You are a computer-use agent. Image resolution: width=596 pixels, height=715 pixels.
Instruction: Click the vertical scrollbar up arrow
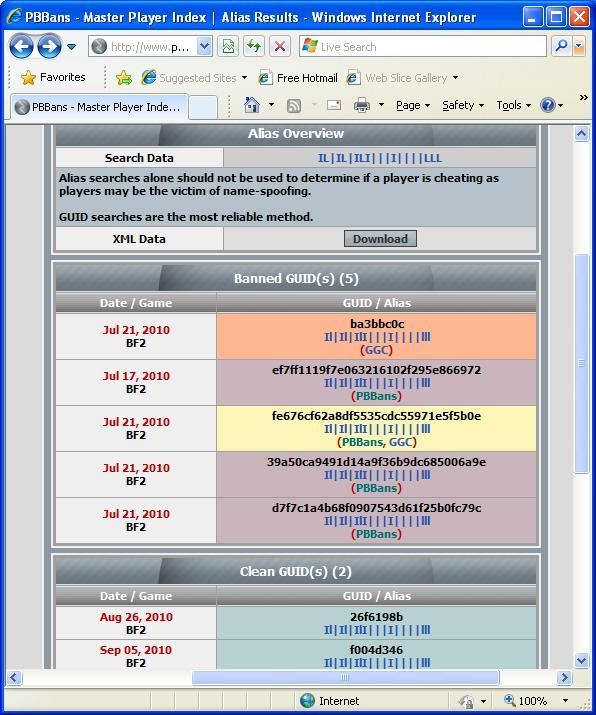pyautogui.click(x=581, y=134)
